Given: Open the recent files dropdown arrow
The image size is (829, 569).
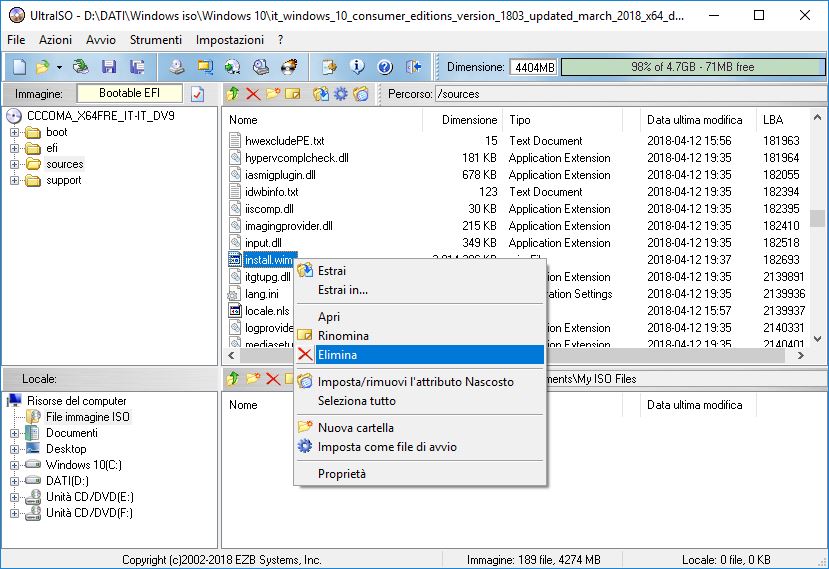Looking at the screenshot, I should point(59,67).
